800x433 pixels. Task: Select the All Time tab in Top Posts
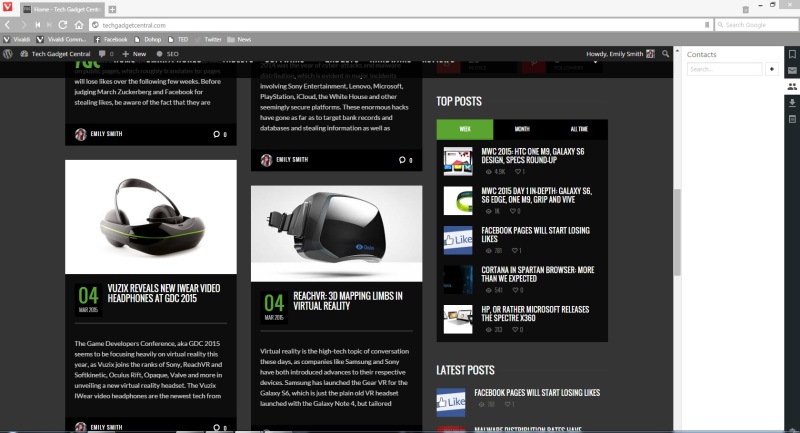579,129
